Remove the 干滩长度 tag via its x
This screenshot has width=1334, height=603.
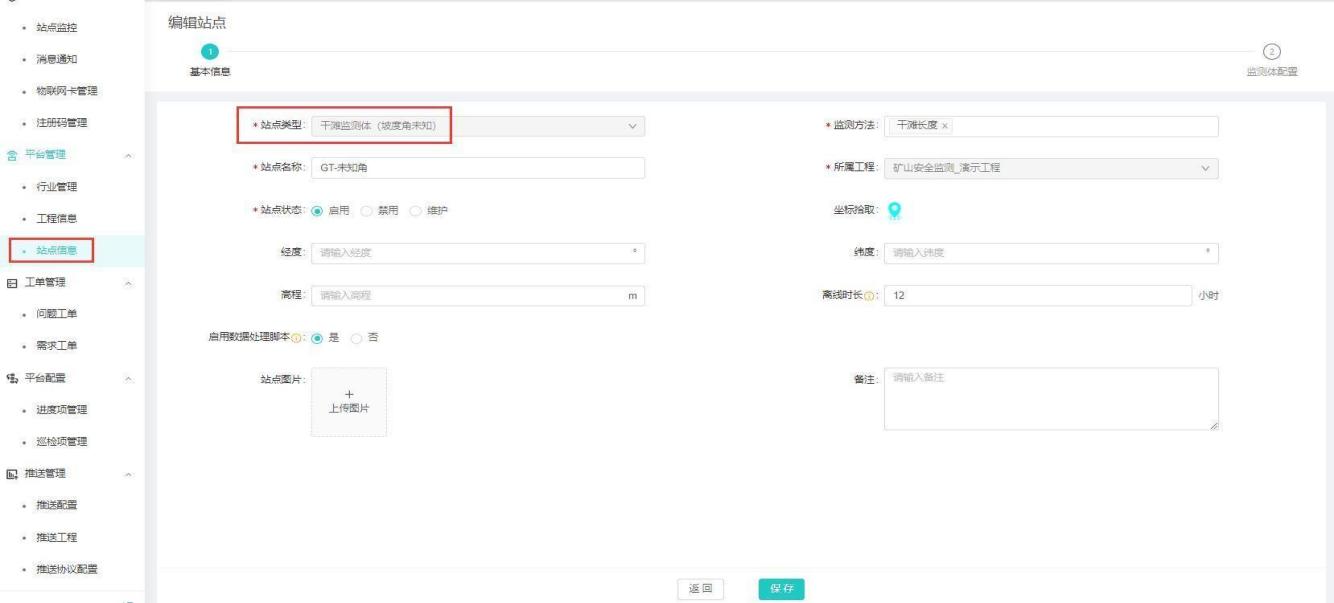point(945,126)
